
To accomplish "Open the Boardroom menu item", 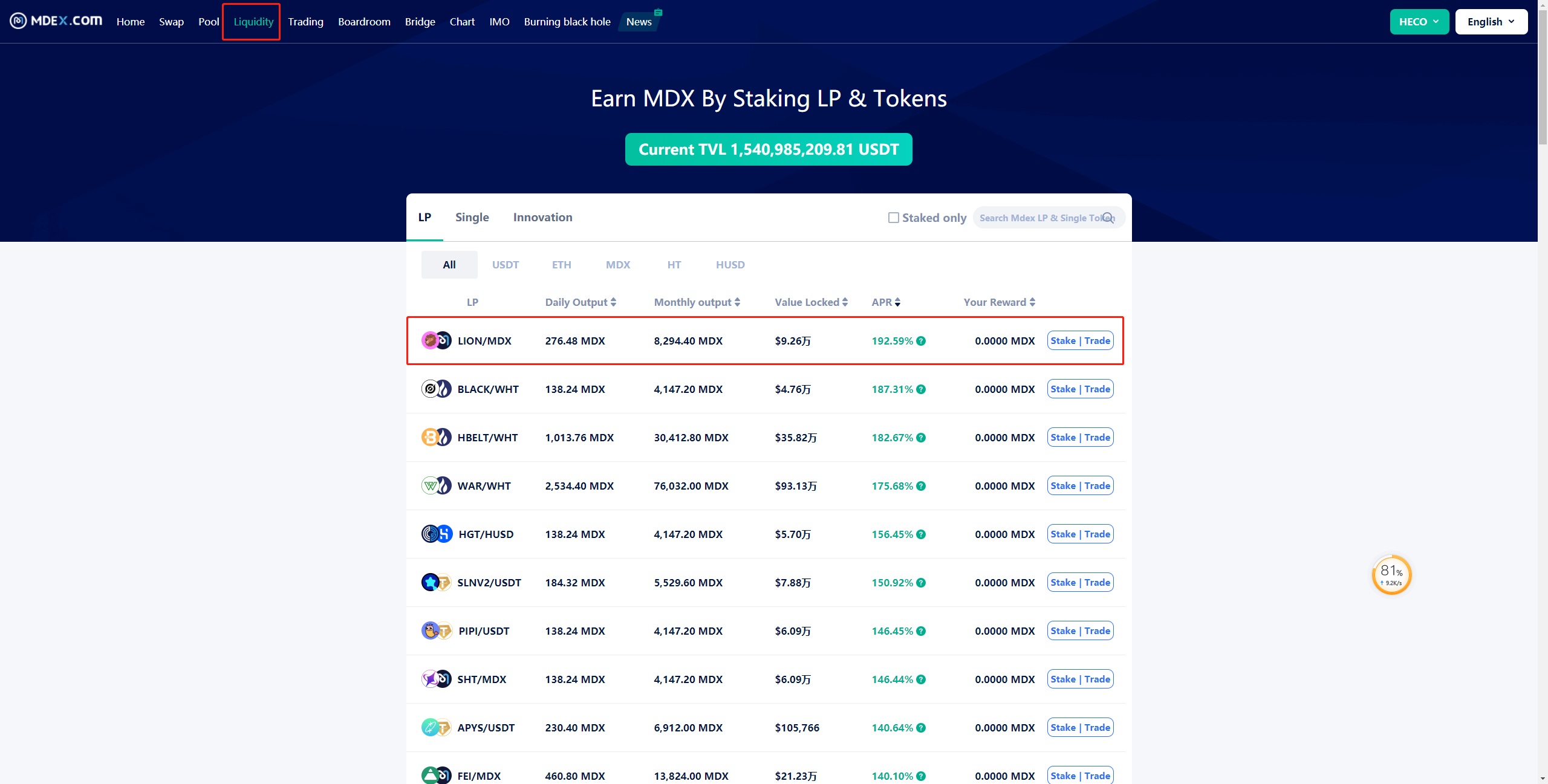I will click(x=364, y=22).
